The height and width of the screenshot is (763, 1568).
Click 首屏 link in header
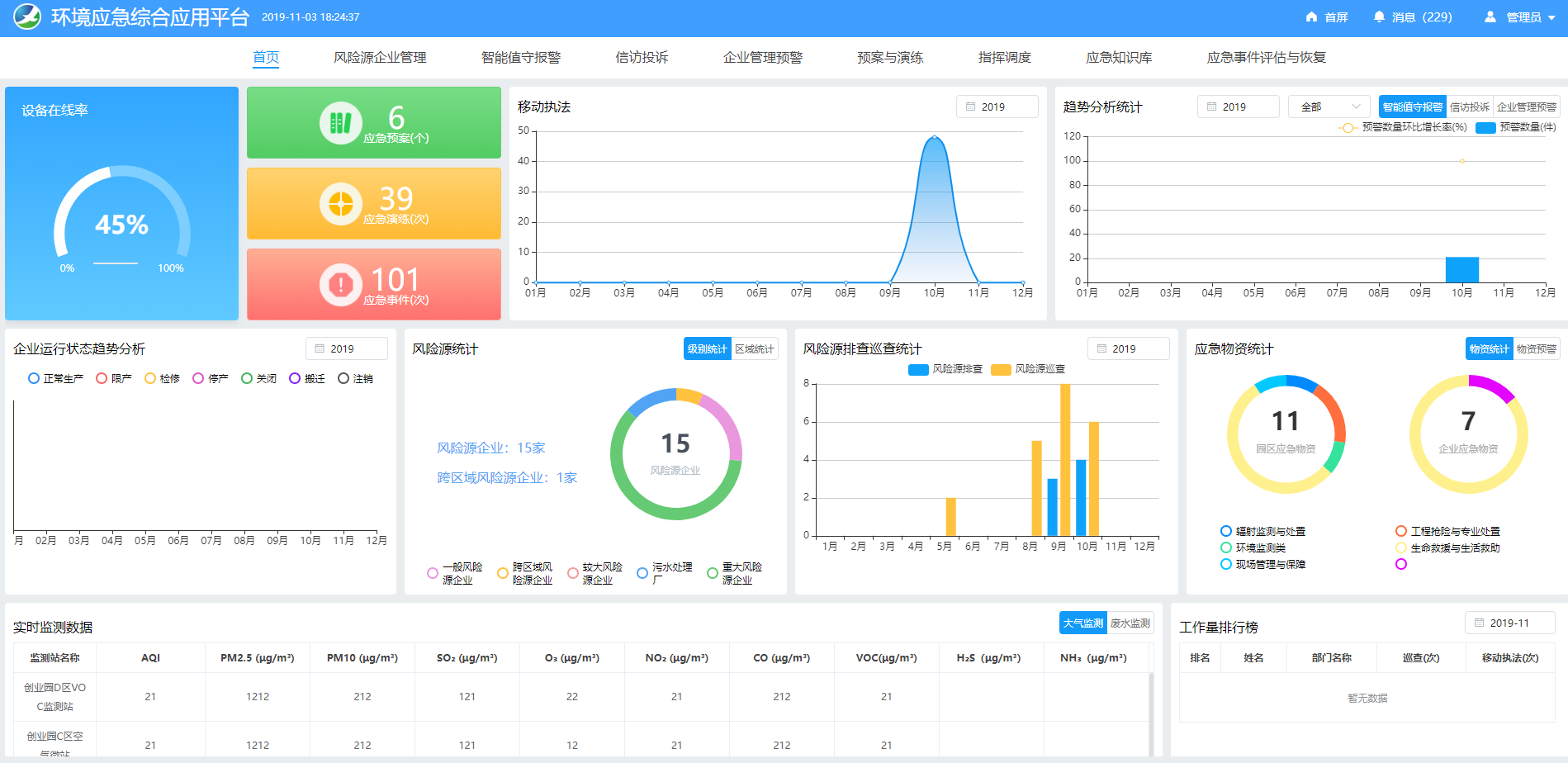pyautogui.click(x=1327, y=17)
